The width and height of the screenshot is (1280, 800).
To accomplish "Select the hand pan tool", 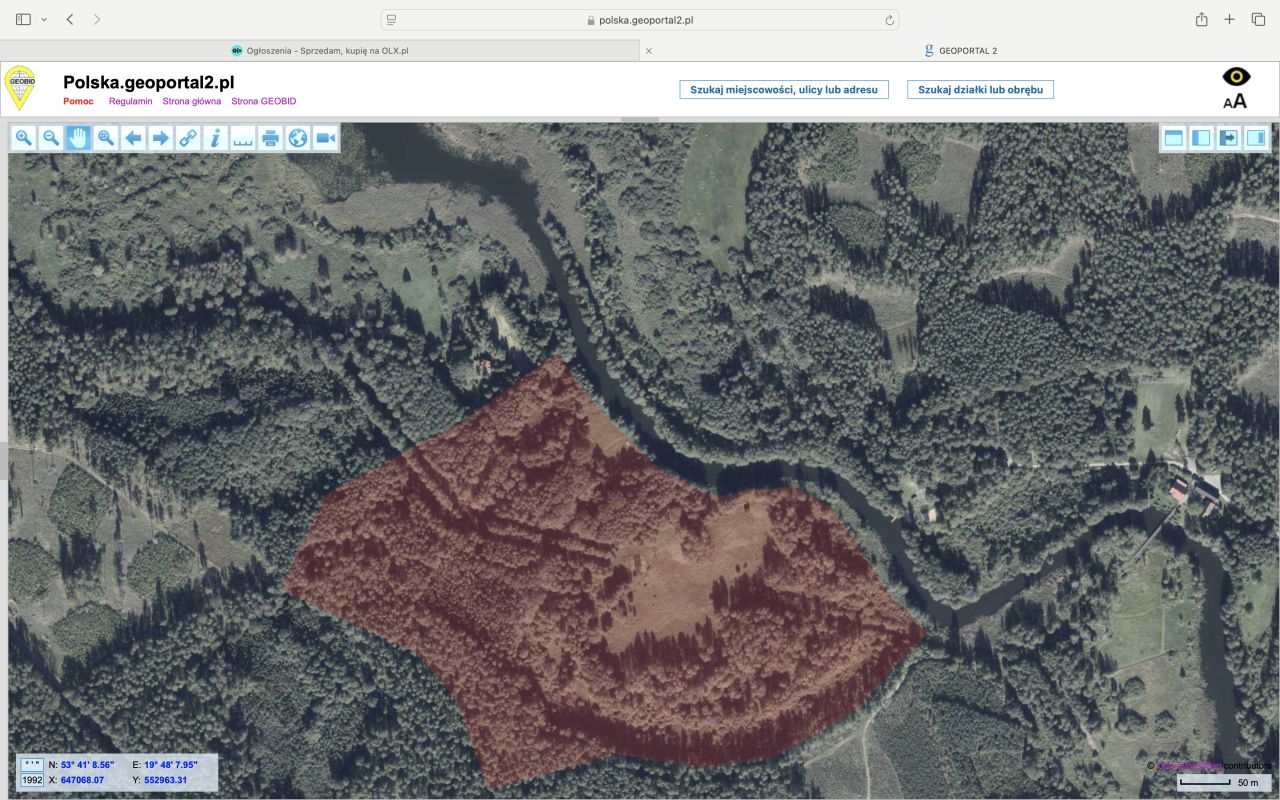I will coord(78,138).
